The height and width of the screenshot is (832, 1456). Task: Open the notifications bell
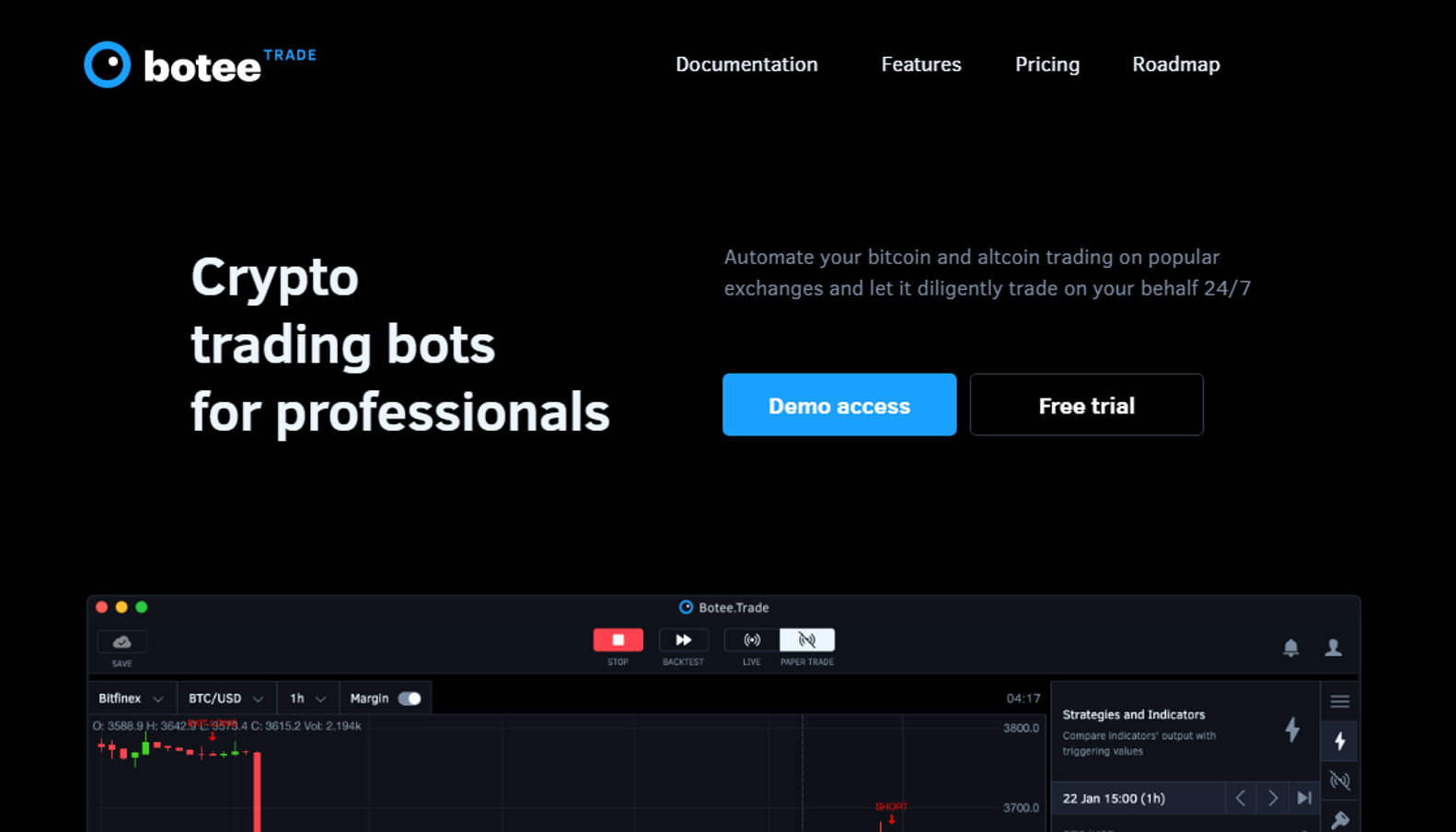pyautogui.click(x=1291, y=648)
